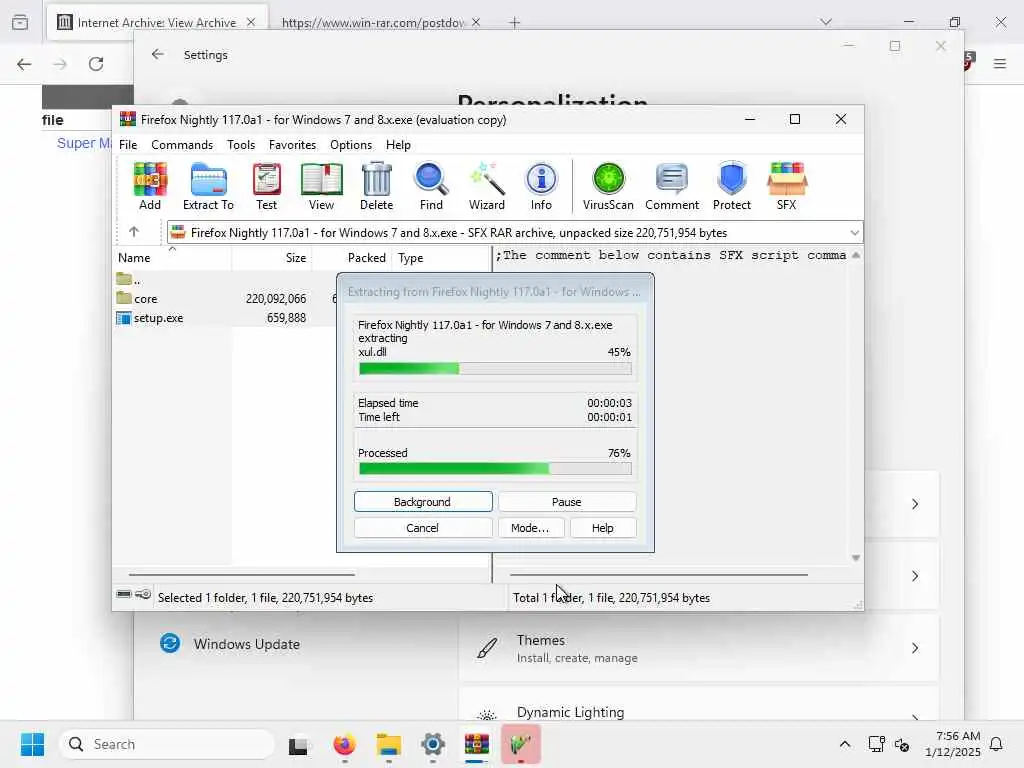1024x768 pixels.
Task: Open Task View from the taskbar
Action: 298,744
